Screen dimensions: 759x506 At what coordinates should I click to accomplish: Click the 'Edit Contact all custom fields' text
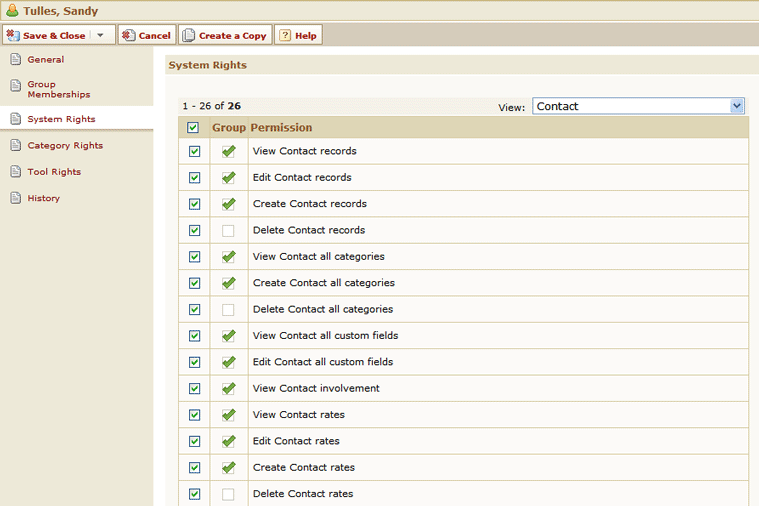pos(323,362)
